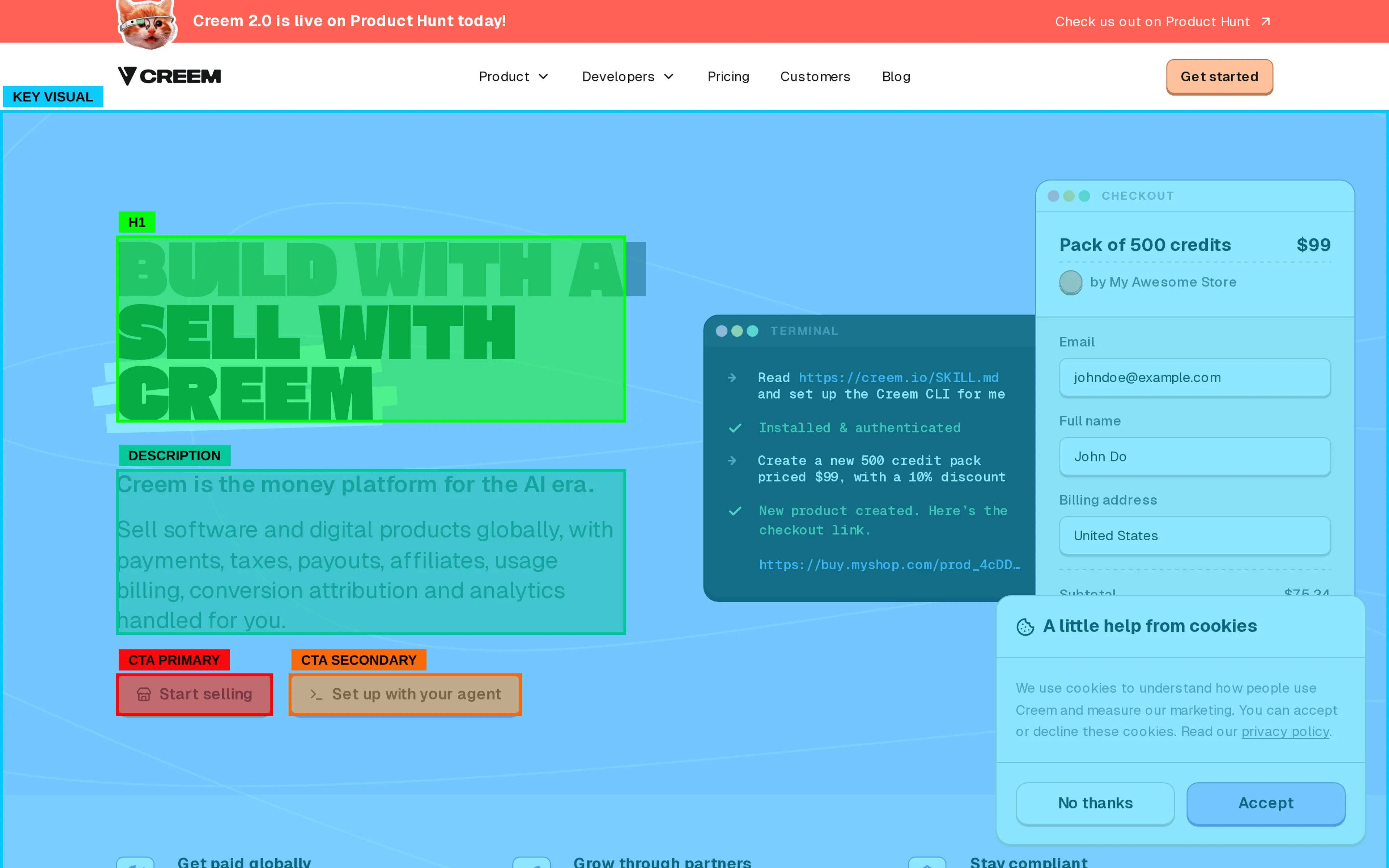The height and width of the screenshot is (868, 1389).
Task: Click the Creem logo in the navbar
Action: click(x=169, y=76)
